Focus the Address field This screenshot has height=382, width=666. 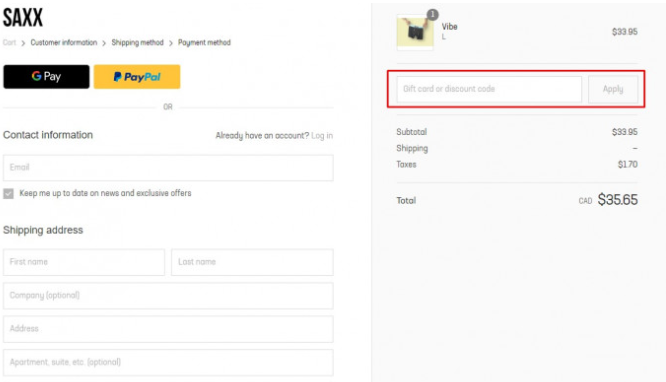click(168, 329)
